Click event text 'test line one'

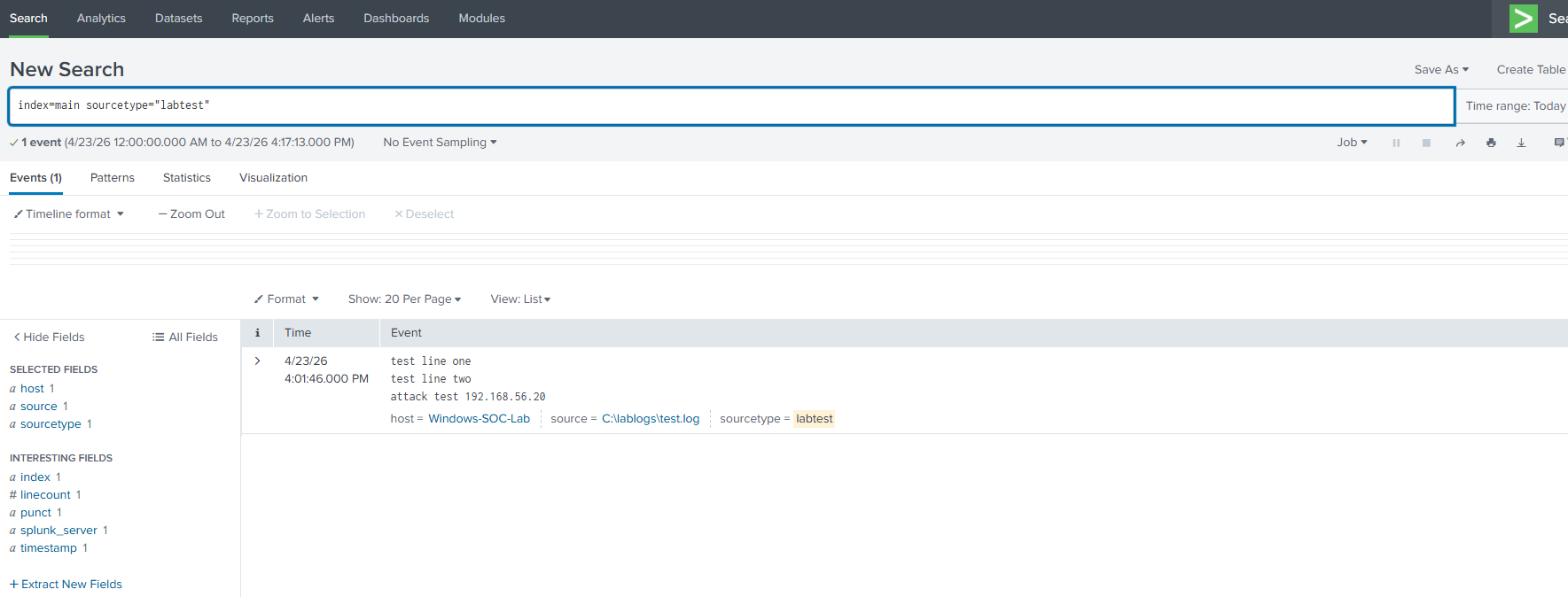pyautogui.click(x=431, y=361)
